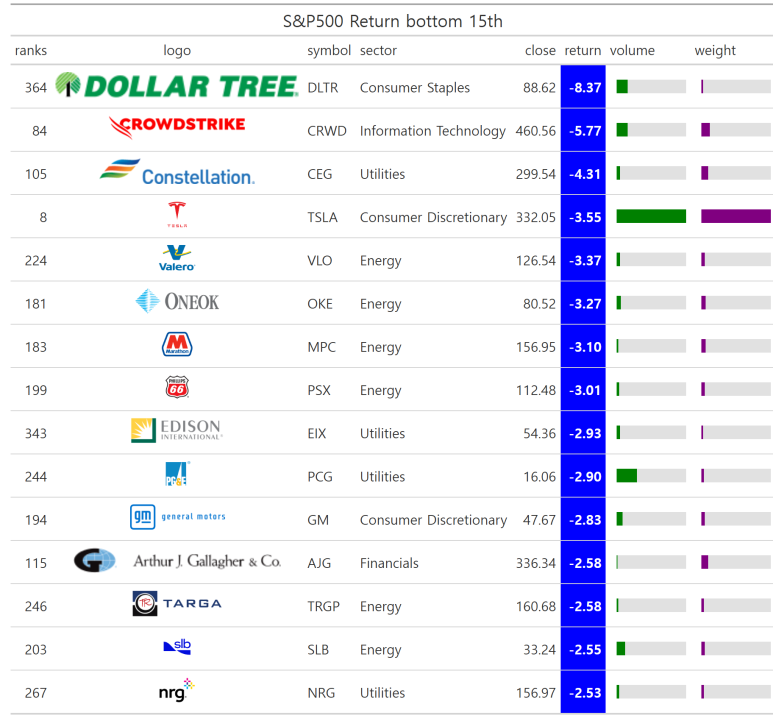This screenshot has height=718, width=773.
Task: Click the TSLA symbol cell
Action: (x=322, y=217)
